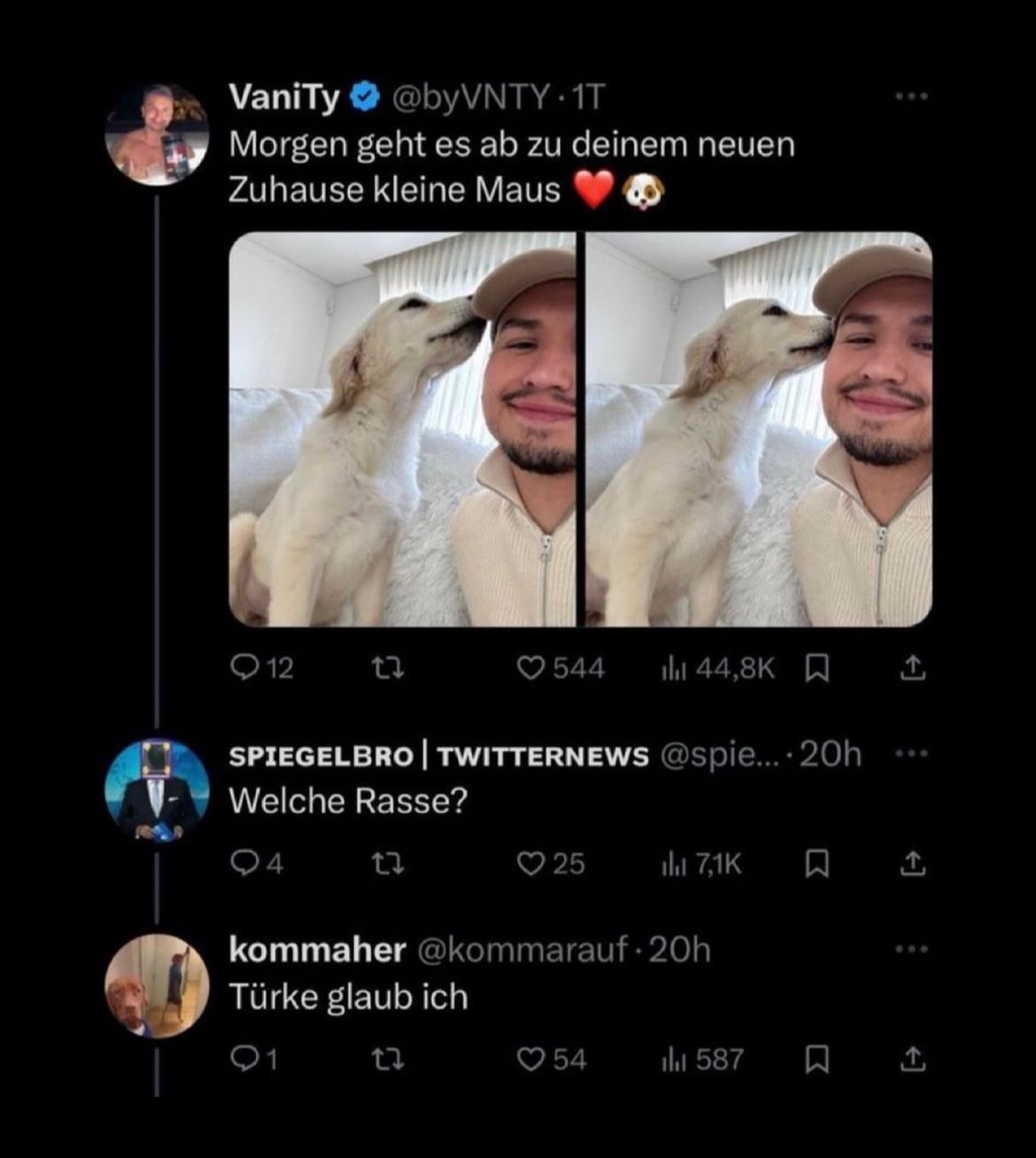Open the left dog photo
Image resolution: width=1036 pixels, height=1158 pixels.
402,428
